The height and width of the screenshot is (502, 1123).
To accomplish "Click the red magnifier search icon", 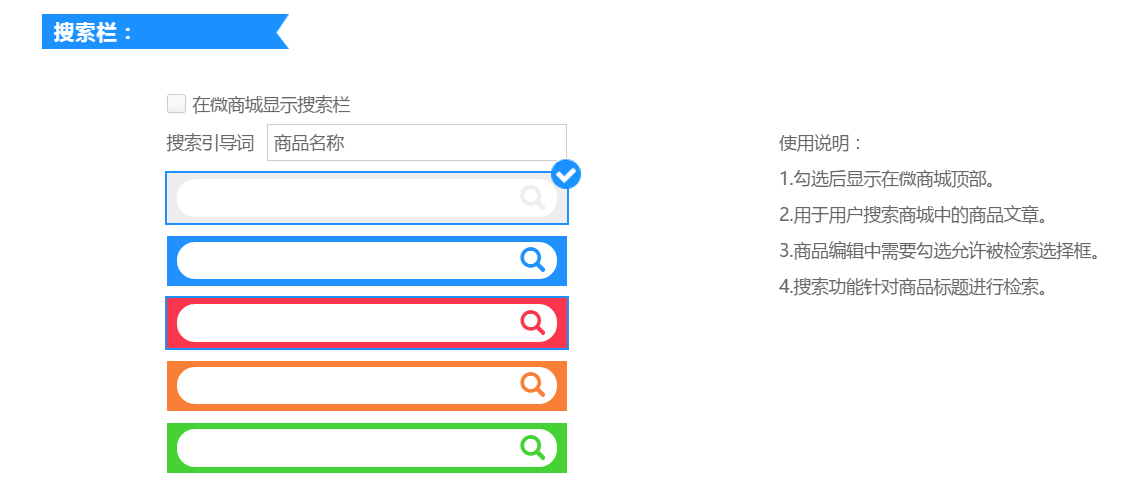I will click(x=533, y=322).
